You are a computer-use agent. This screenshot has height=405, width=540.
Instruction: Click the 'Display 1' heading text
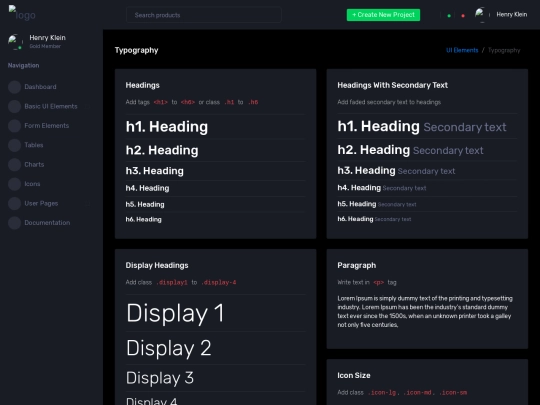175,313
